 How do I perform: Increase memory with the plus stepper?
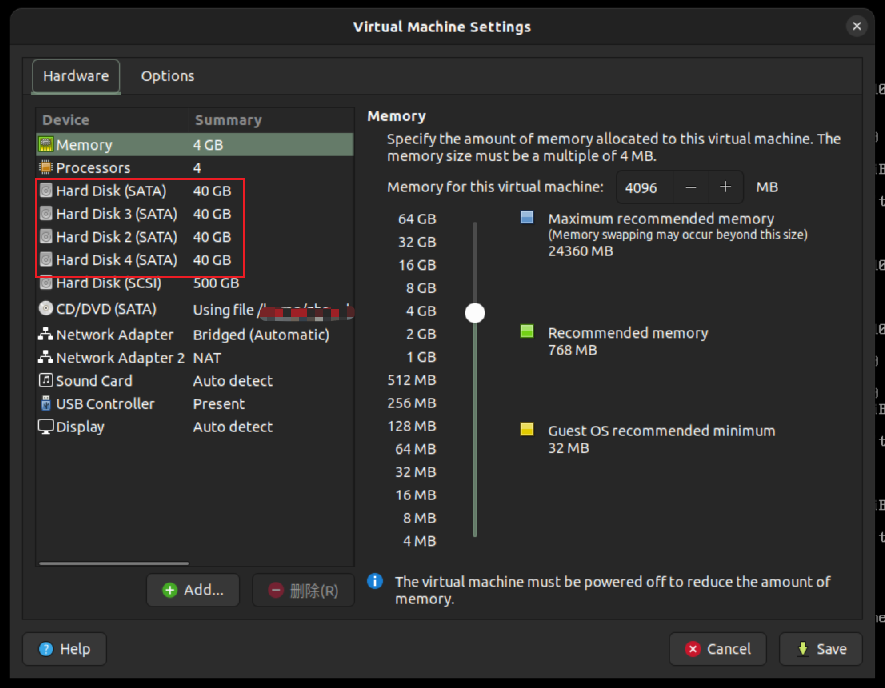pyautogui.click(x=726, y=187)
